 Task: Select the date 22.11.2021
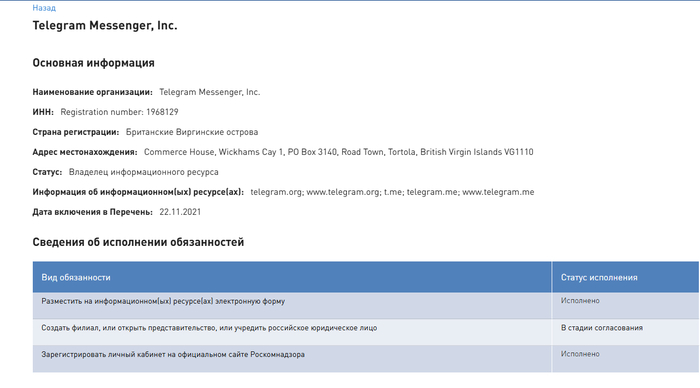click(180, 212)
